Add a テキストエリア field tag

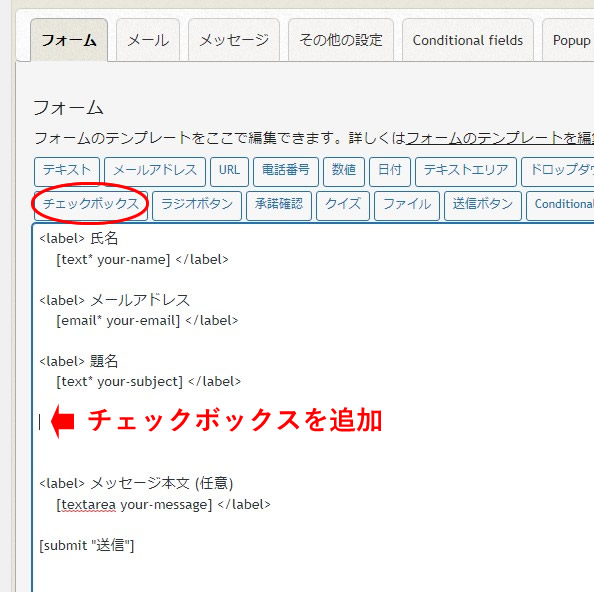[466, 172]
